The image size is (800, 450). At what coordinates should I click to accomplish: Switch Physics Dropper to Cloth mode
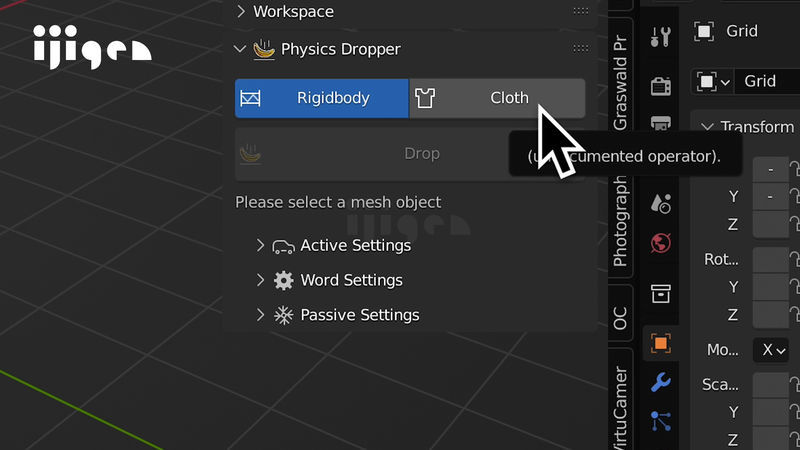tap(497, 98)
